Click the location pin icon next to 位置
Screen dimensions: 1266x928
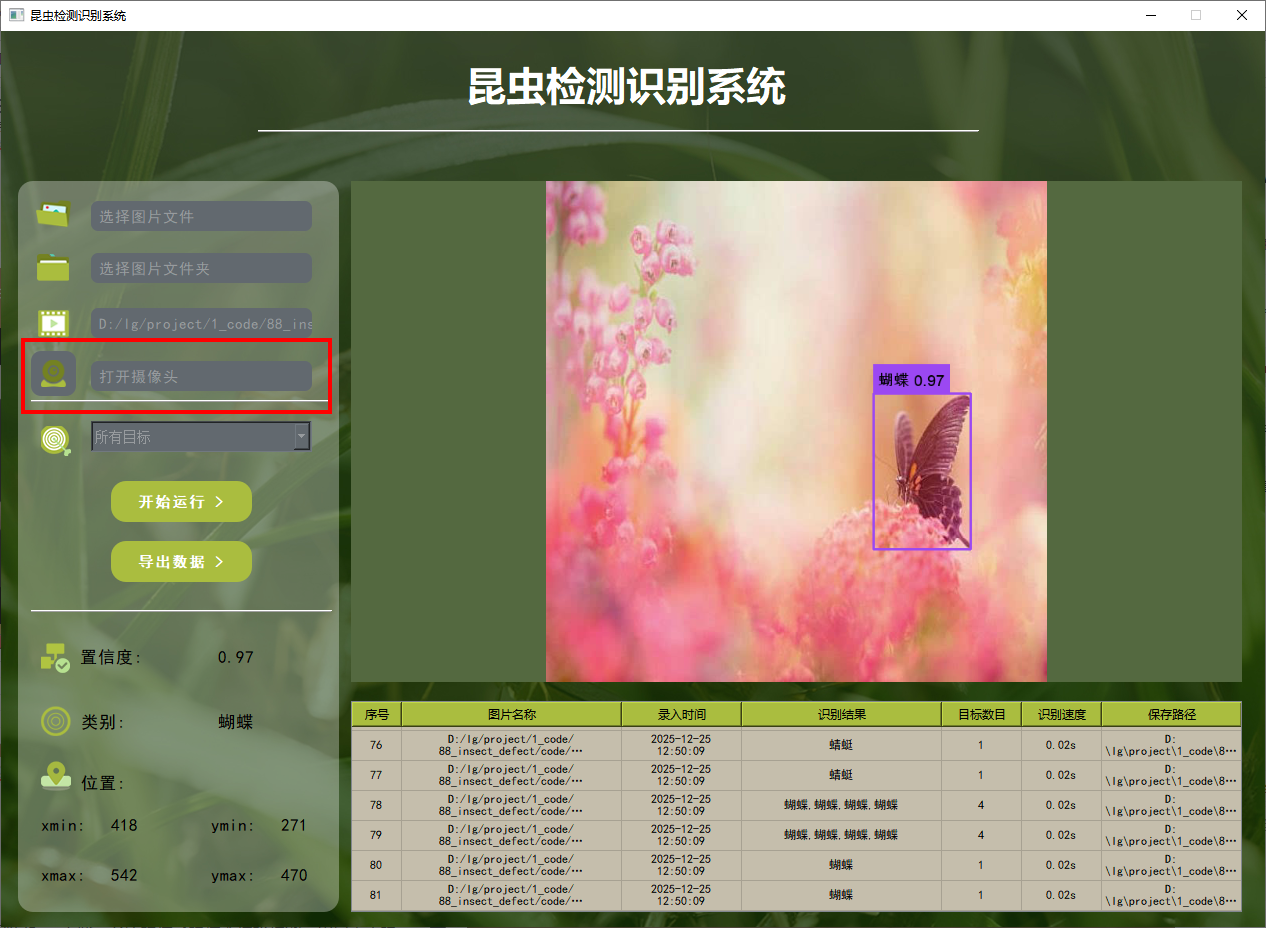[55, 777]
